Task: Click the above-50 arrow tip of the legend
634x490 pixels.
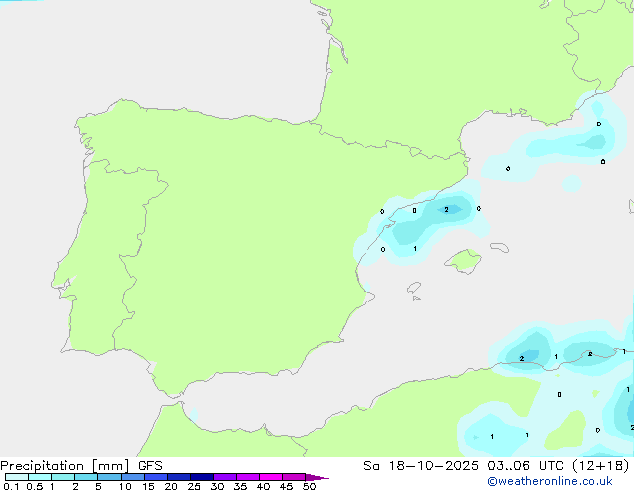Action: coord(317,477)
